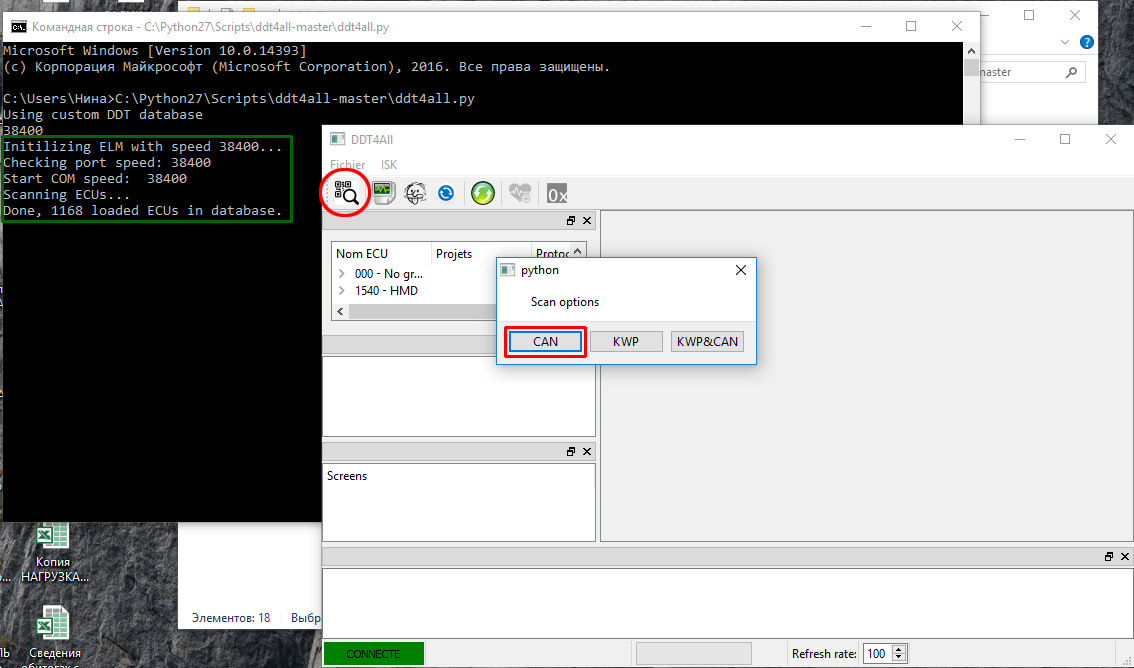The width and height of the screenshot is (1134, 668).
Task: Click the green circular refresh icon
Action: 482,193
